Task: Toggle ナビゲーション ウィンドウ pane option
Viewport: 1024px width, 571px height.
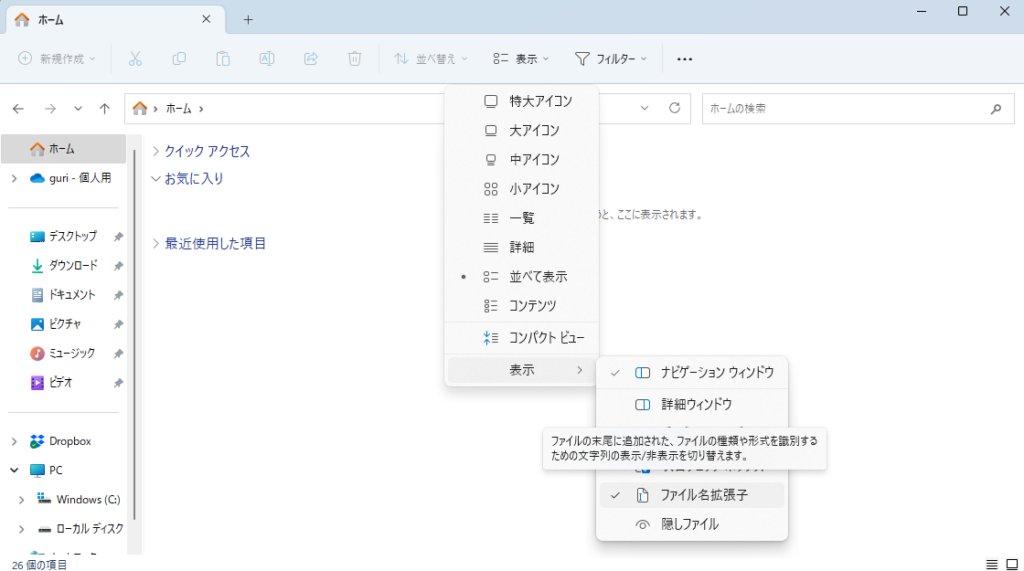Action: pos(716,372)
